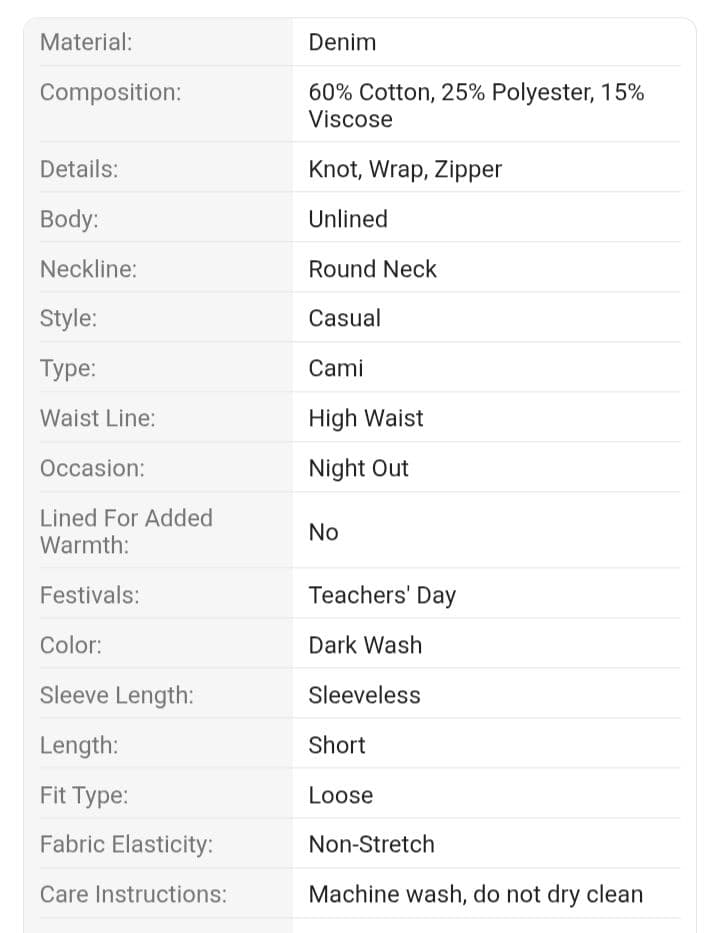The height and width of the screenshot is (933, 720).
Task: Click the Details value Knot, Wrap, Zipper
Action: point(405,170)
